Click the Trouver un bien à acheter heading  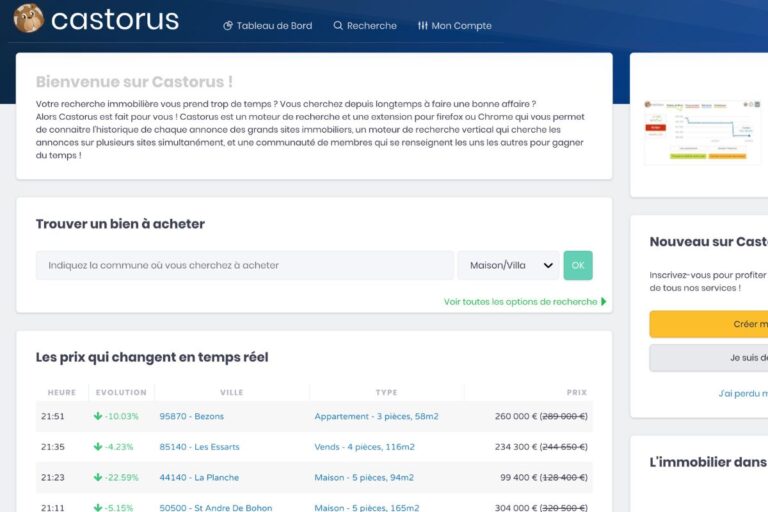click(x=120, y=223)
